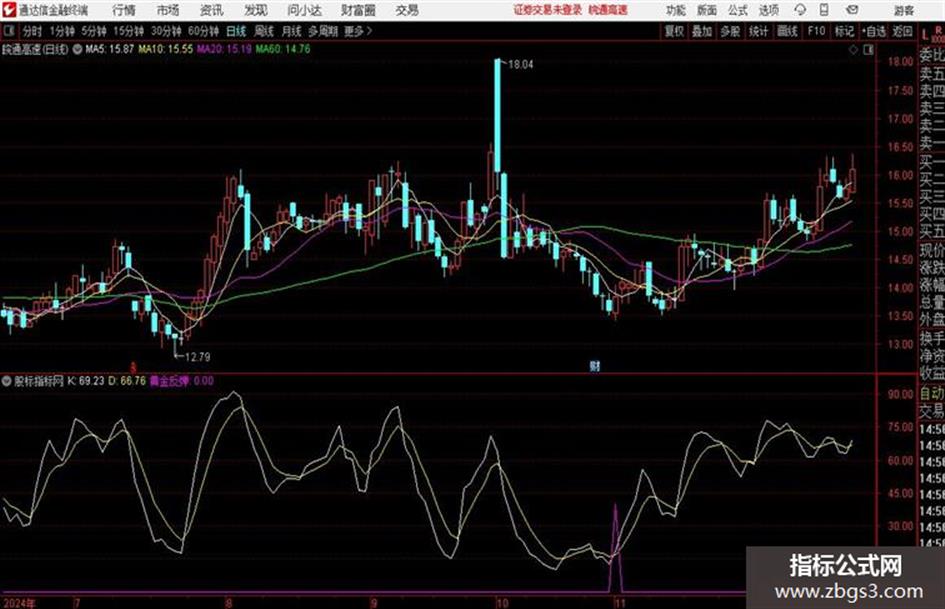This screenshot has height=609, width=945.
Task: Click the 证券交易未登录 link
Action: point(548,10)
